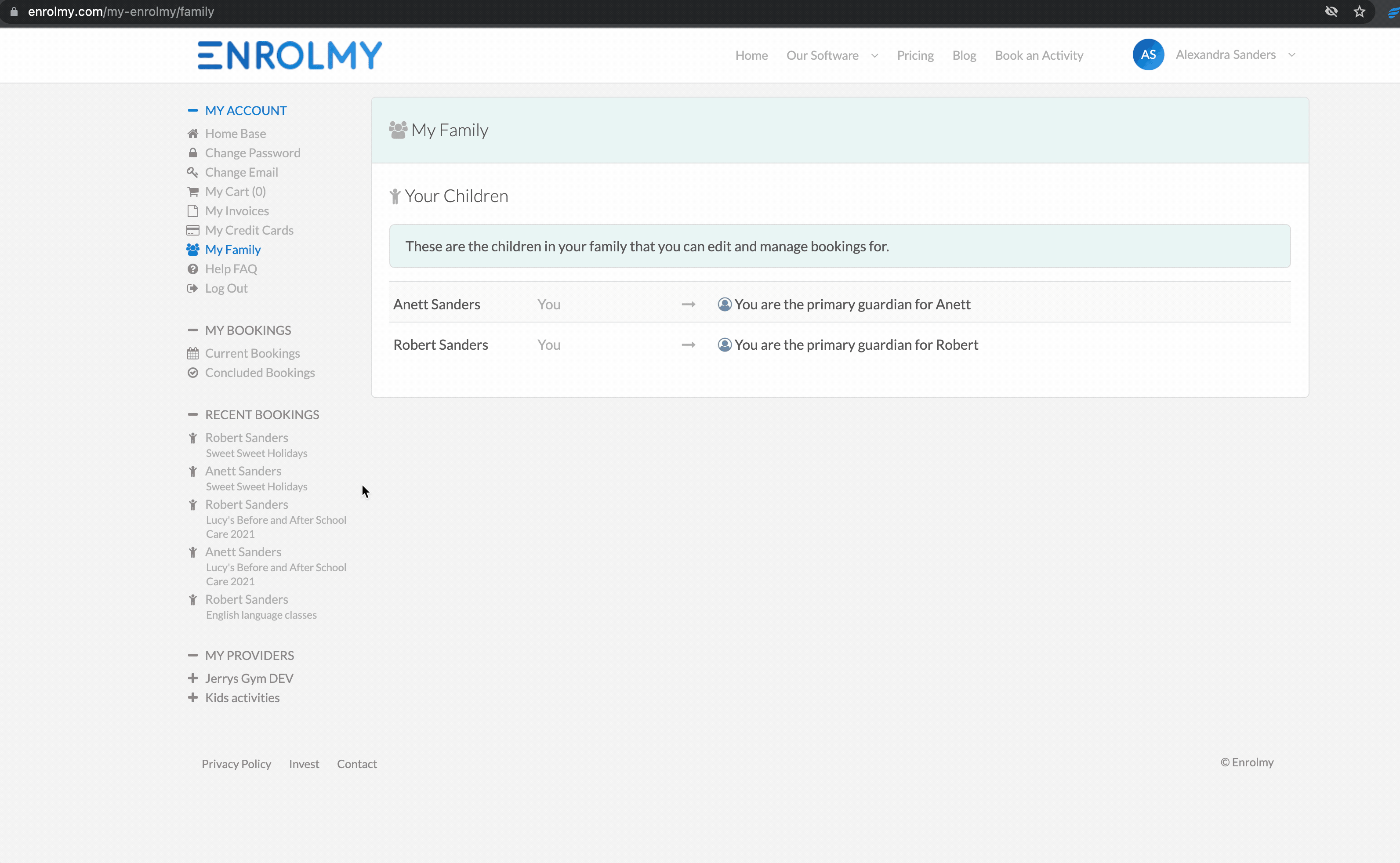Open Change Password link

[x=252, y=153]
